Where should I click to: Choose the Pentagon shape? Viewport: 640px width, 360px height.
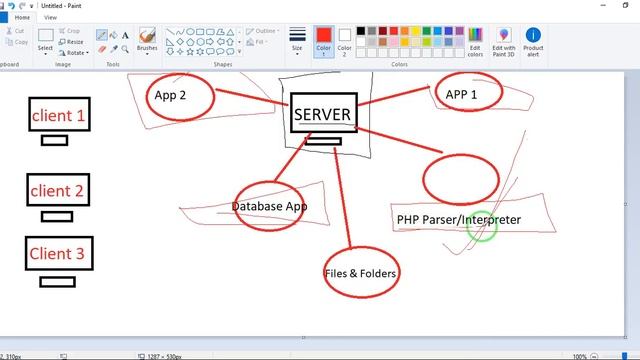[190, 42]
